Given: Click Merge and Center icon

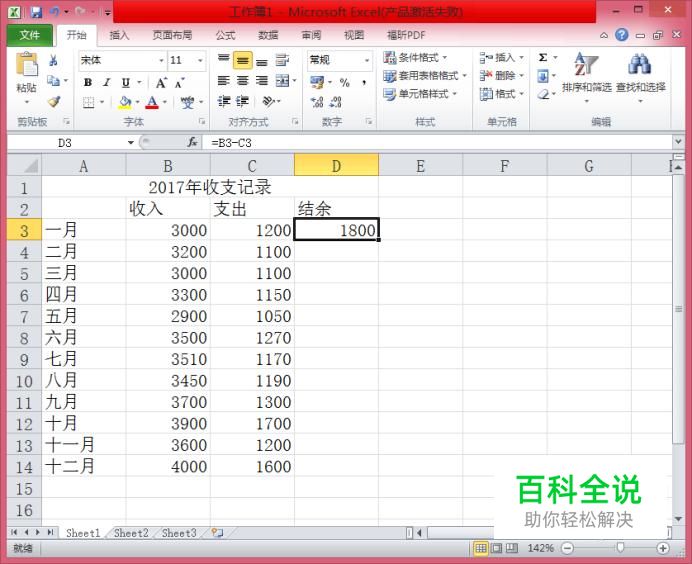Looking at the screenshot, I should pos(282,81).
